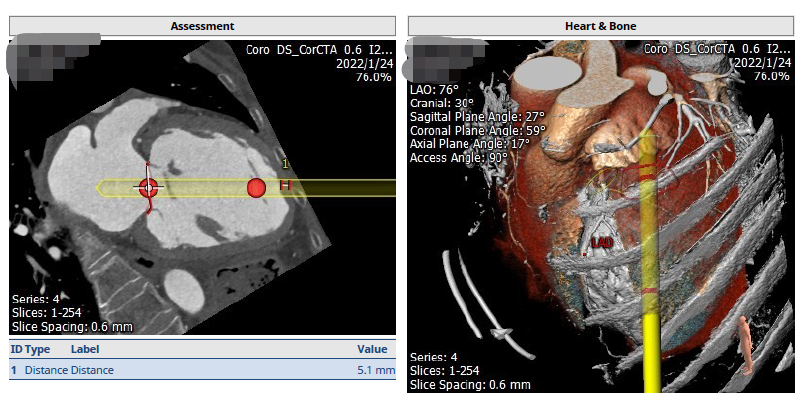807x411 pixels.
Task: Click the Label column header
Action: point(87,349)
